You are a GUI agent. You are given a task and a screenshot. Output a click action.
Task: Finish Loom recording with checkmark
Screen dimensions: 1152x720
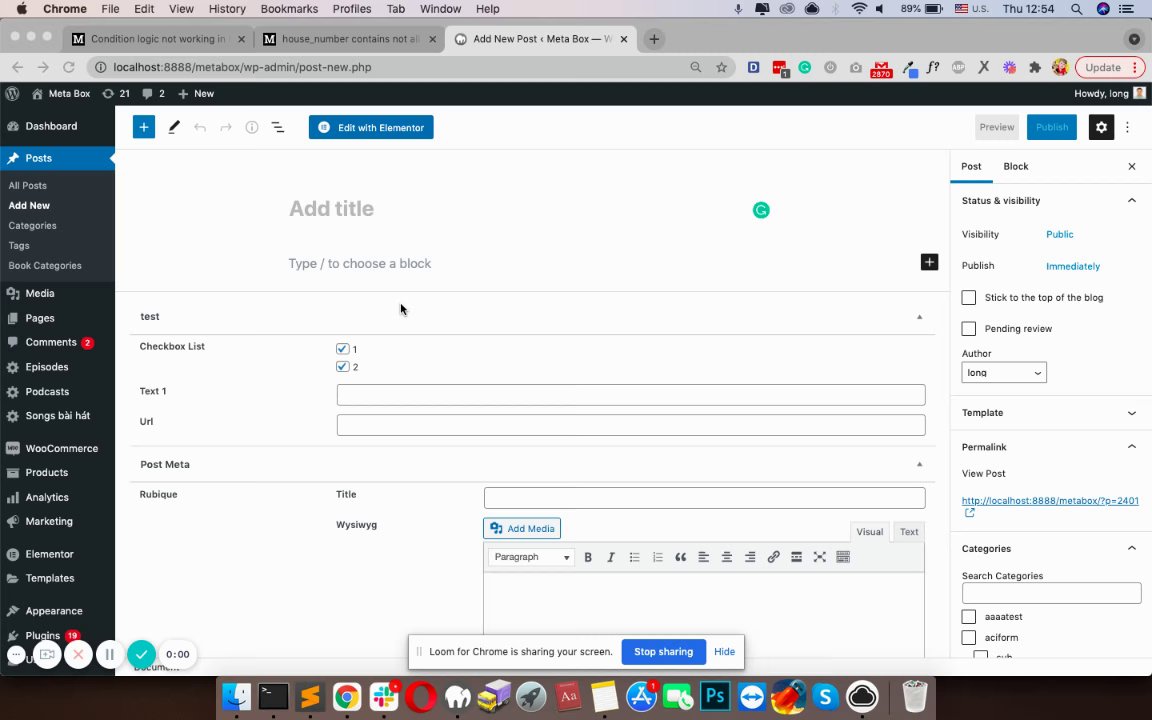coord(141,654)
